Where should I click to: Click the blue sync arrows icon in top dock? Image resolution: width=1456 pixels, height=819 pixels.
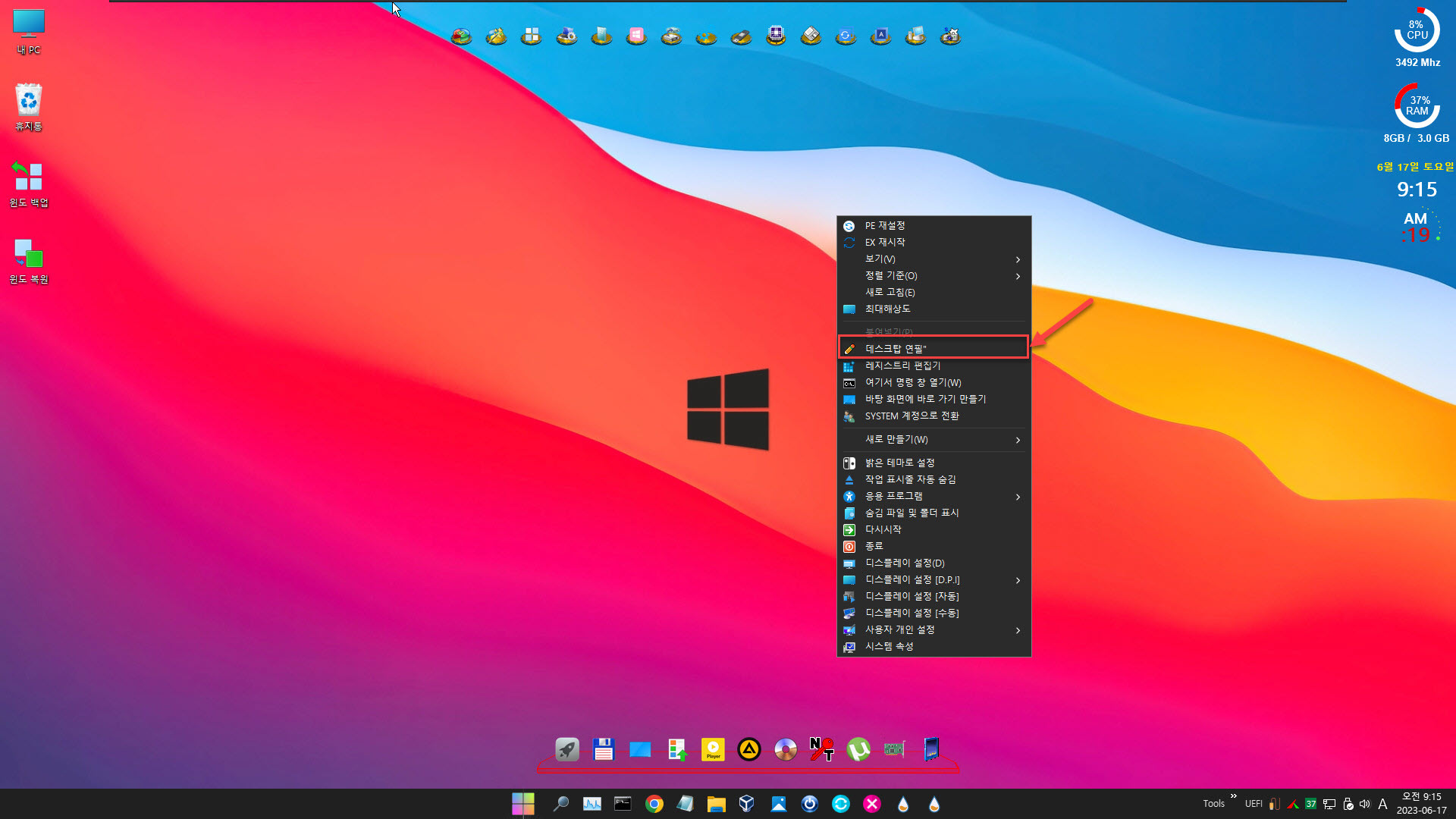(846, 36)
